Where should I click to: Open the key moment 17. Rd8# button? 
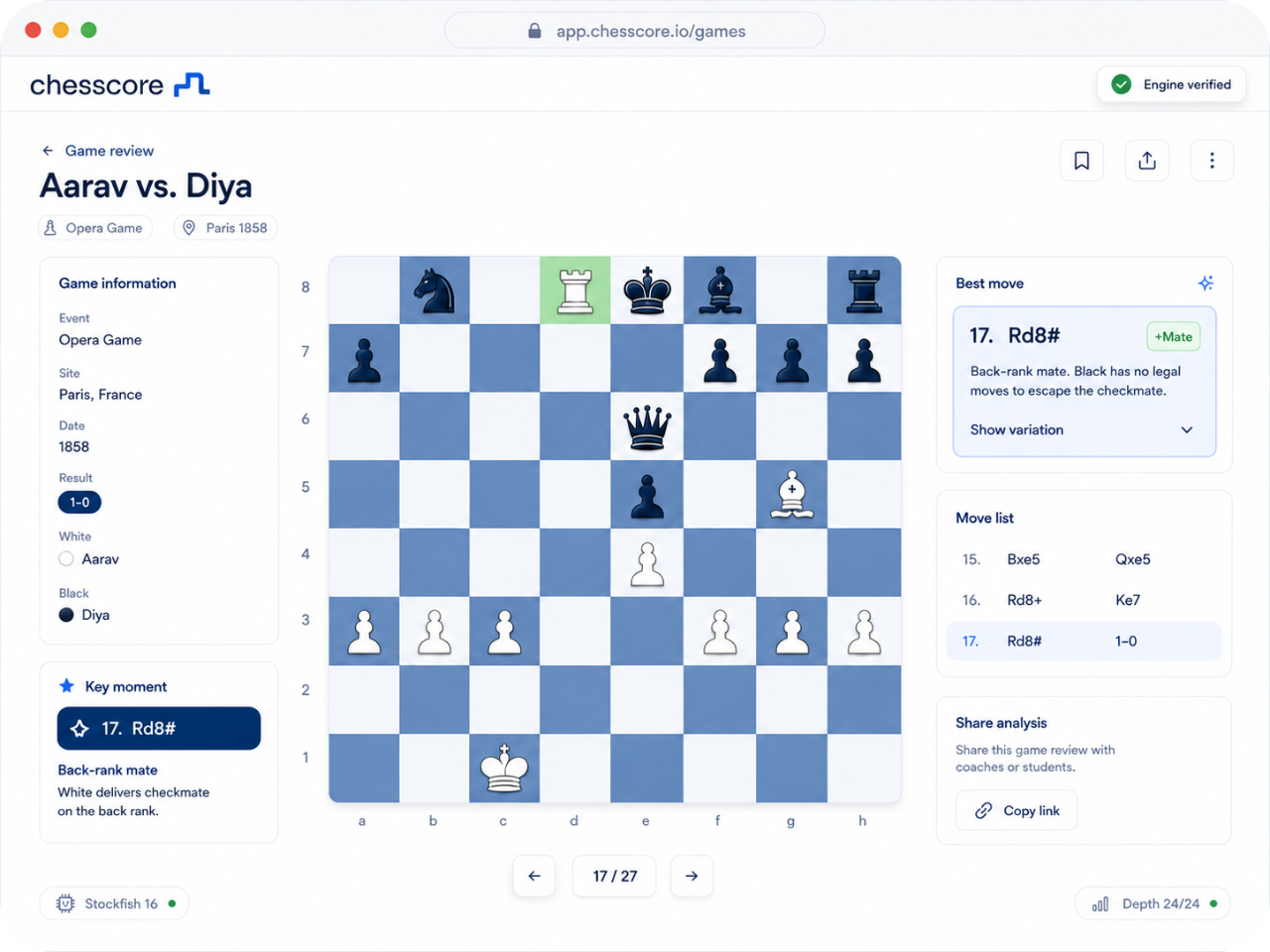click(x=159, y=728)
